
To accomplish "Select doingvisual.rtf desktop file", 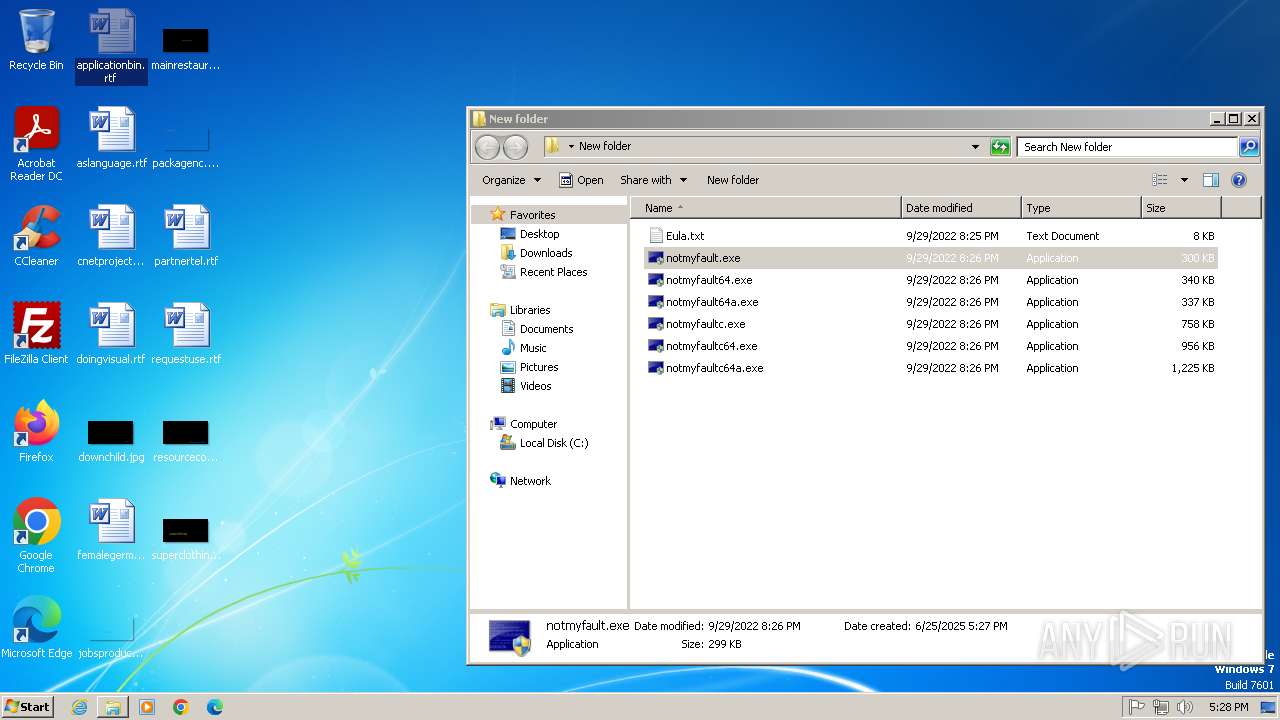I will (x=111, y=334).
